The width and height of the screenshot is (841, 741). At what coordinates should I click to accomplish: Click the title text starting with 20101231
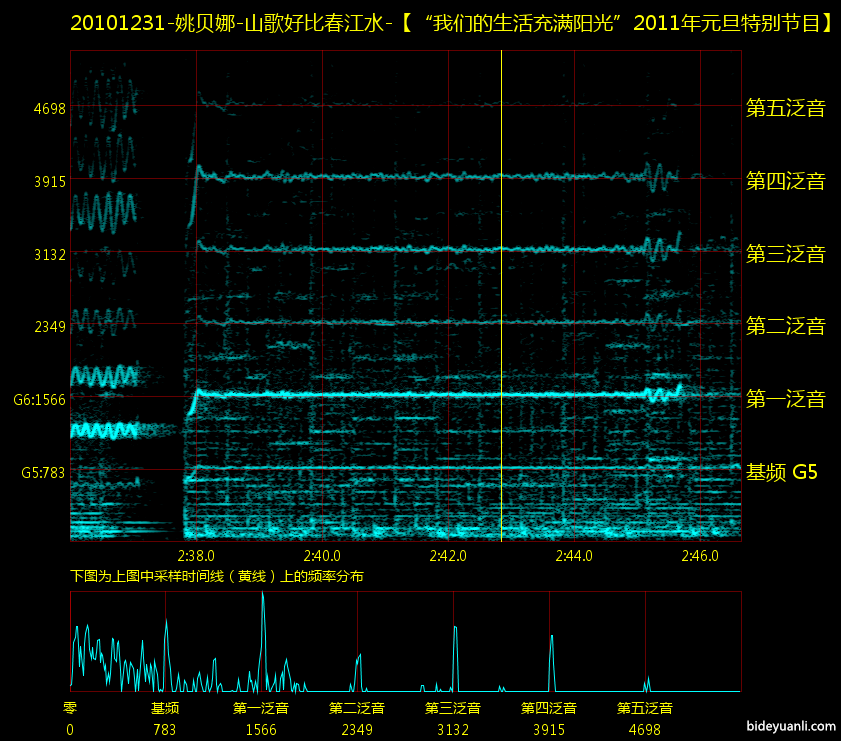[452, 24]
